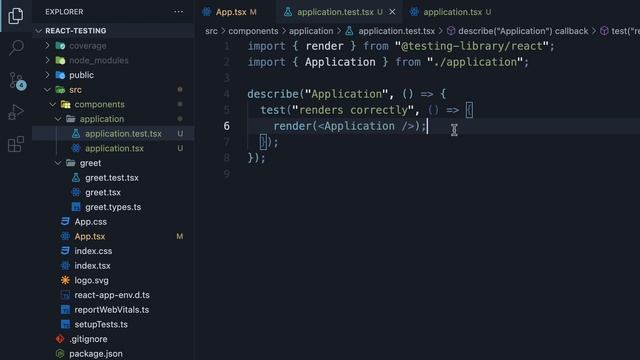Click the flask icon of application.test.tsx in tree

76,133
